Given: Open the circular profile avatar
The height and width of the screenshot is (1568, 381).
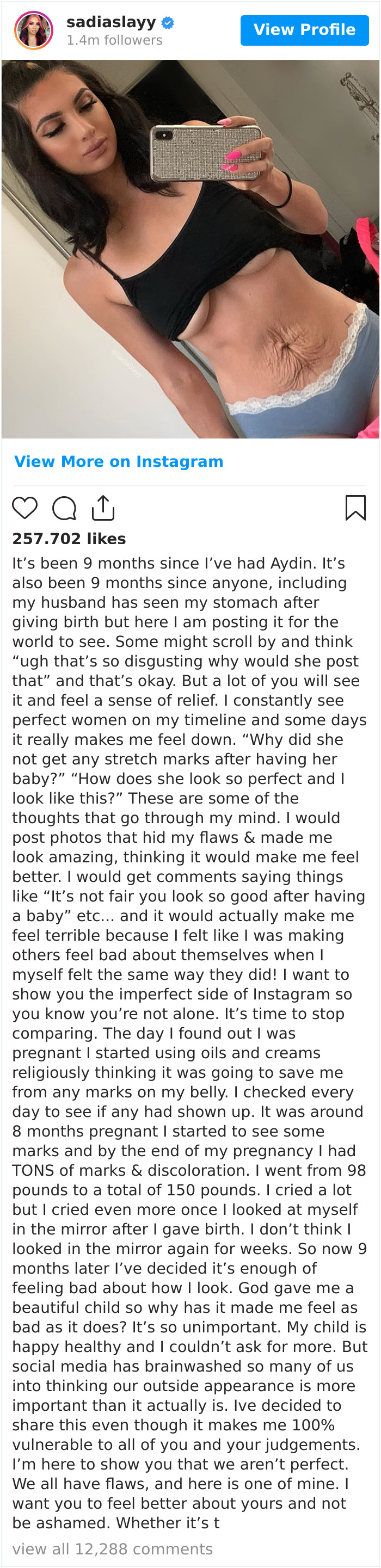Looking at the screenshot, I should coord(34,30).
